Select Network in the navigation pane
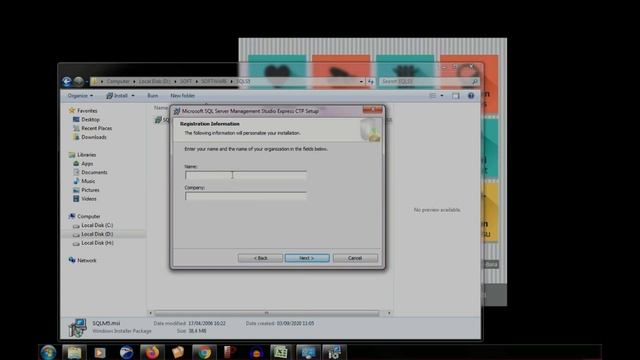This screenshot has width=640, height=360. click(x=87, y=260)
